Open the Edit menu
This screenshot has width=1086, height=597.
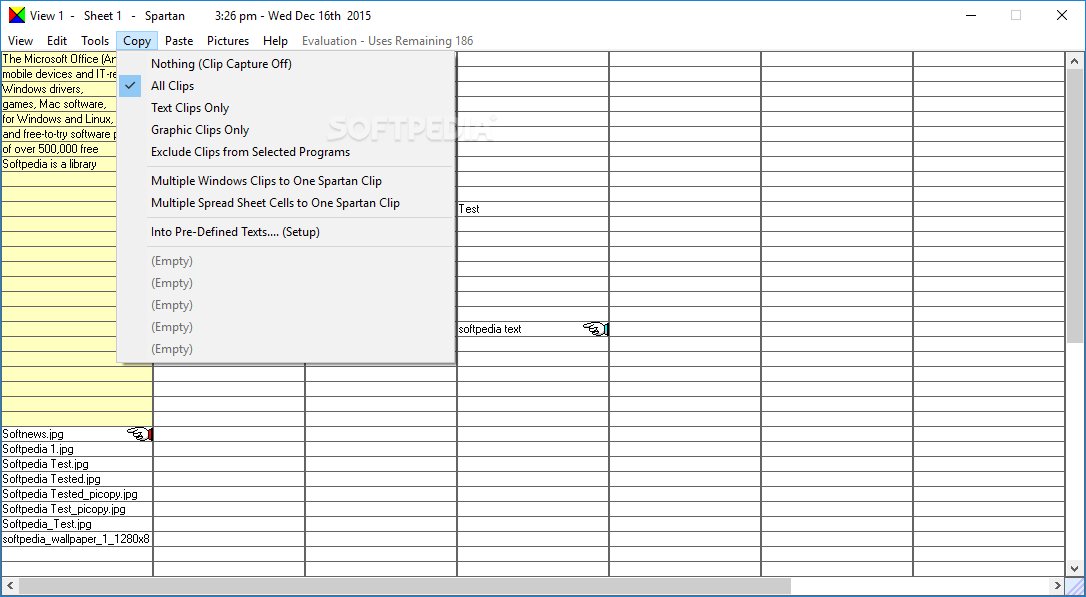(57, 41)
